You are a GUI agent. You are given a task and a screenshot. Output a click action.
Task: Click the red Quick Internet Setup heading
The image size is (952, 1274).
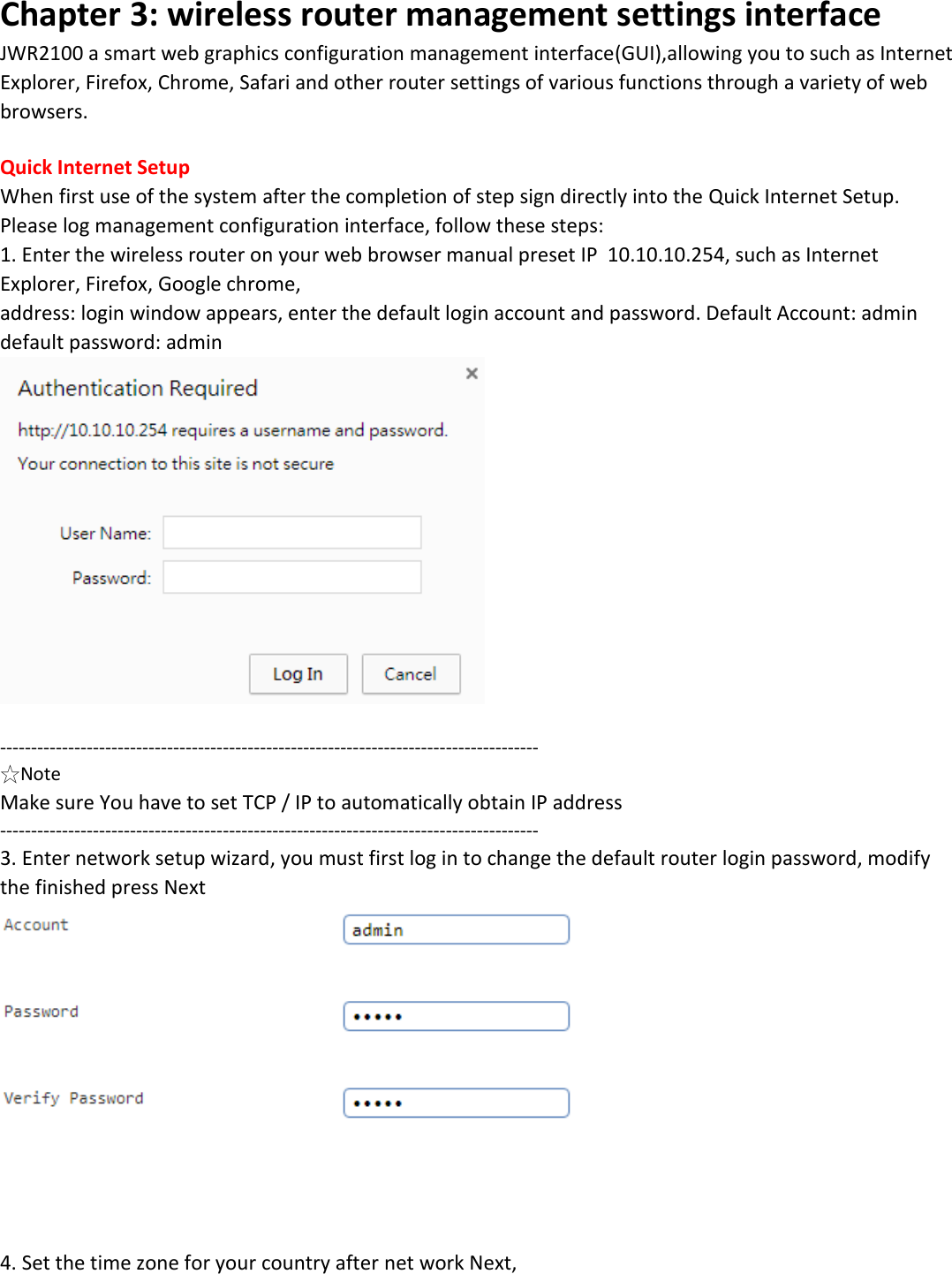95,168
